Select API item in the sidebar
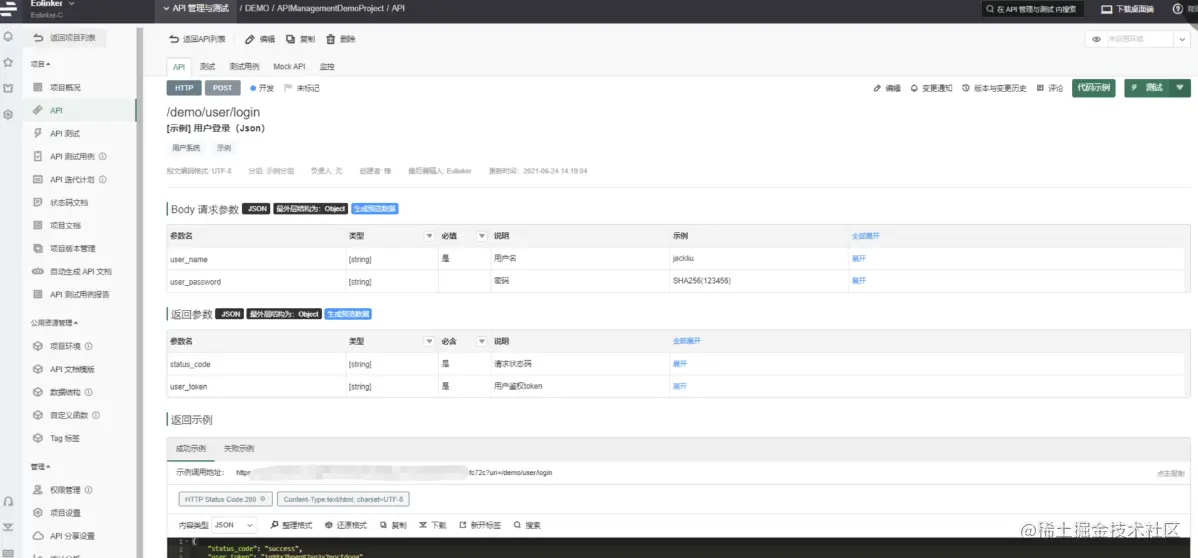 81,111
